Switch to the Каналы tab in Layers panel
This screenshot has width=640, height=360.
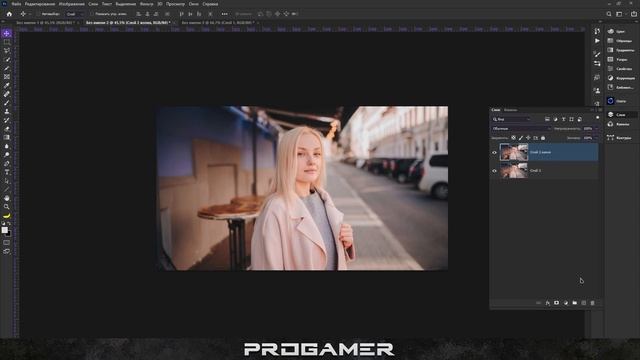pos(510,110)
